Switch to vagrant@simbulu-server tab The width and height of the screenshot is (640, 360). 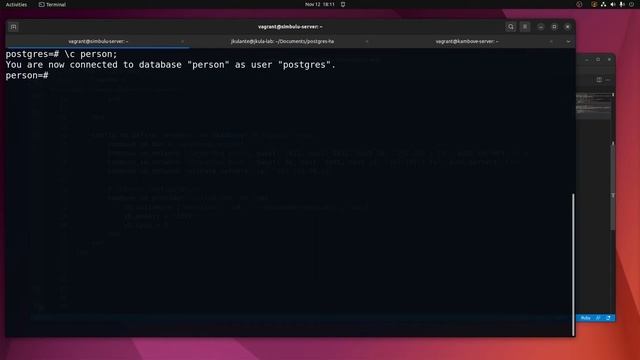pos(98,41)
